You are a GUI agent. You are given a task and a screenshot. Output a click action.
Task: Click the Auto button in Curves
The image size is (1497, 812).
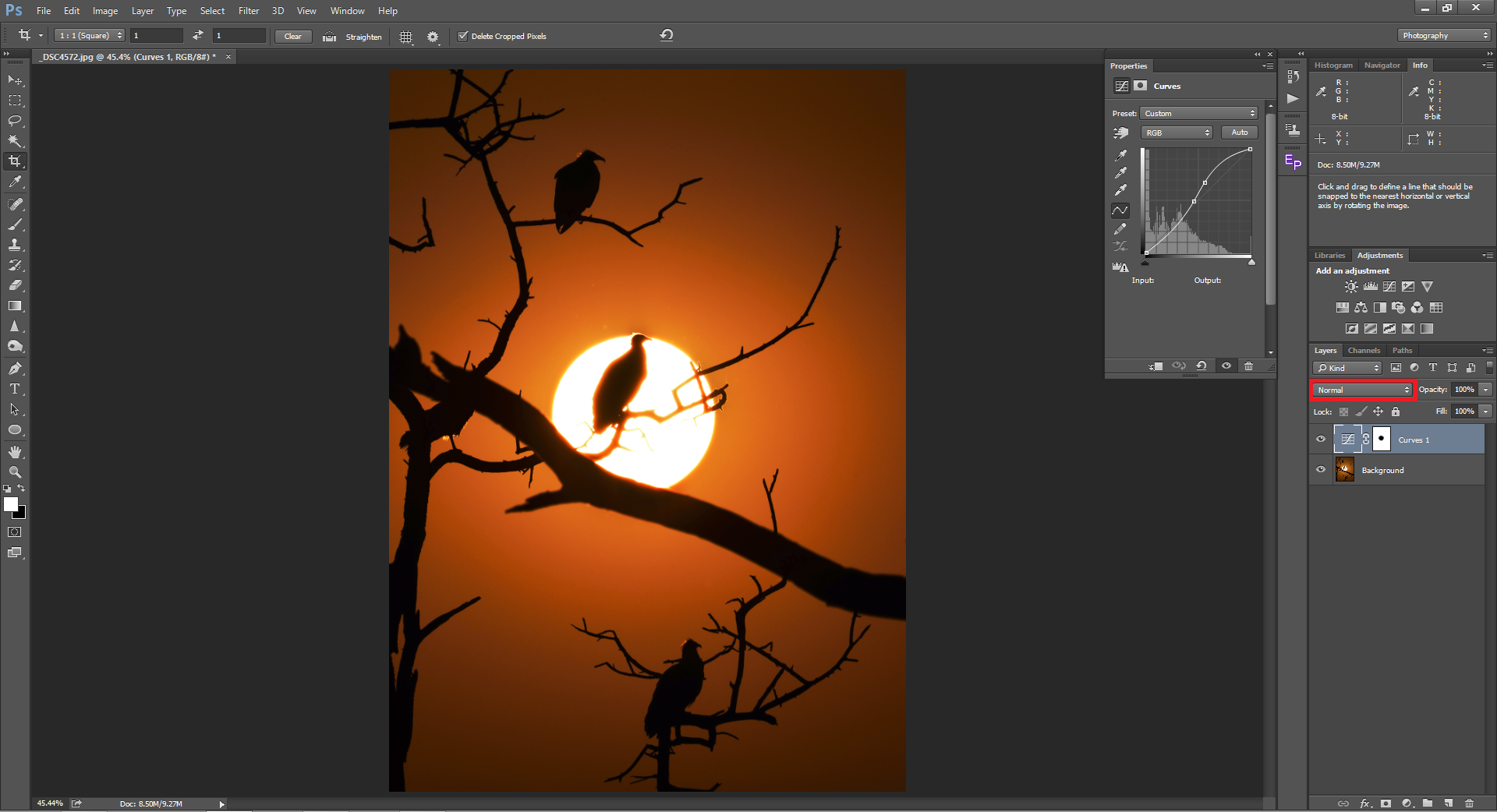point(1239,132)
